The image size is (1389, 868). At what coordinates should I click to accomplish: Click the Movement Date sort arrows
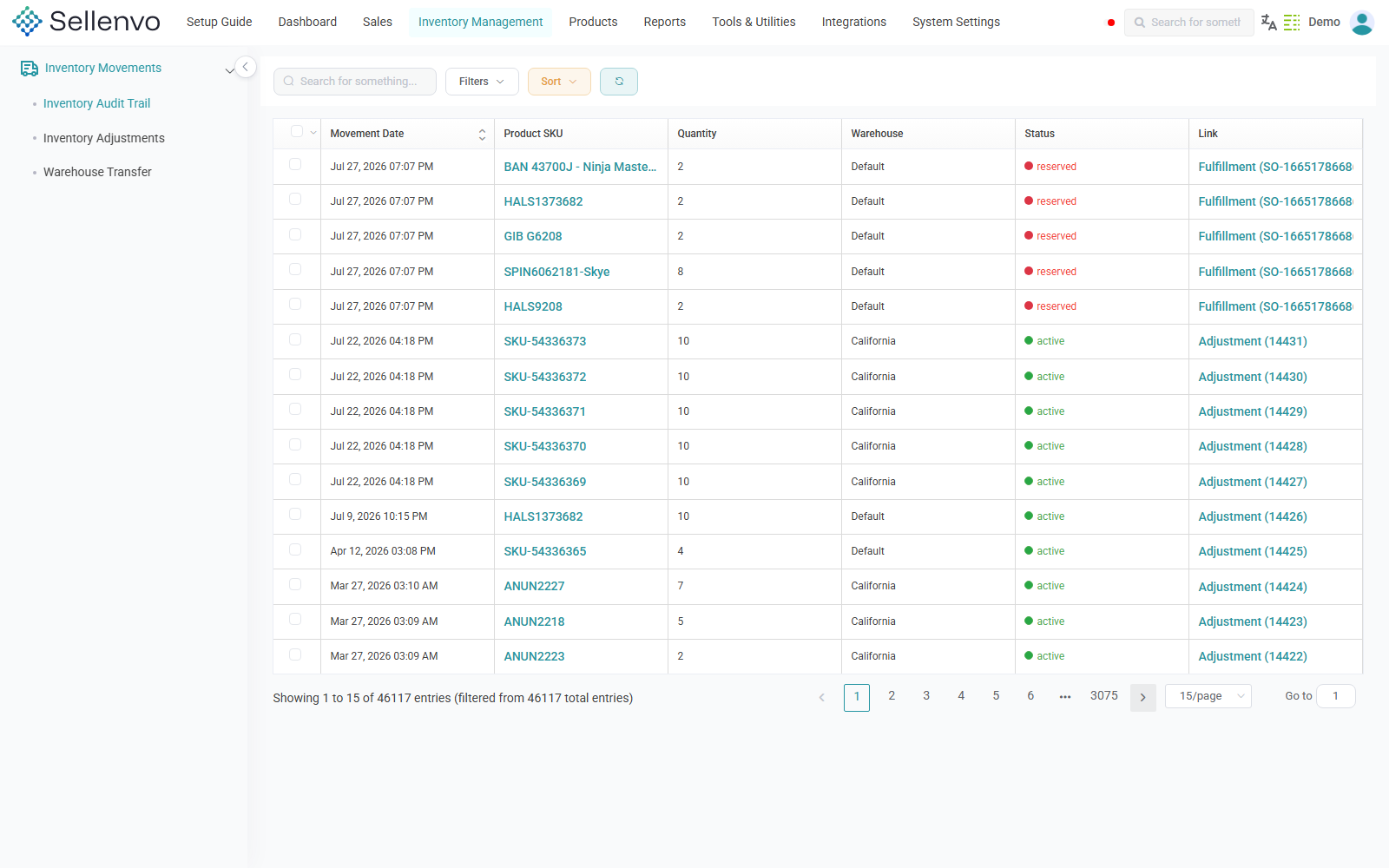point(482,135)
